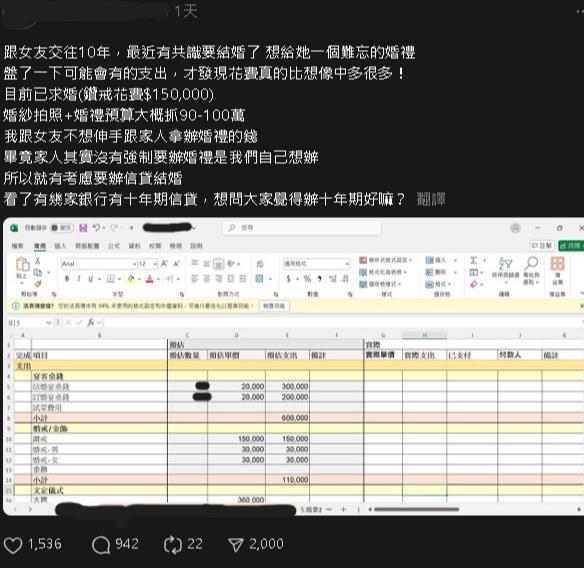Click the Clear eraser icon
The width and height of the screenshot is (584, 568).
coord(474,284)
